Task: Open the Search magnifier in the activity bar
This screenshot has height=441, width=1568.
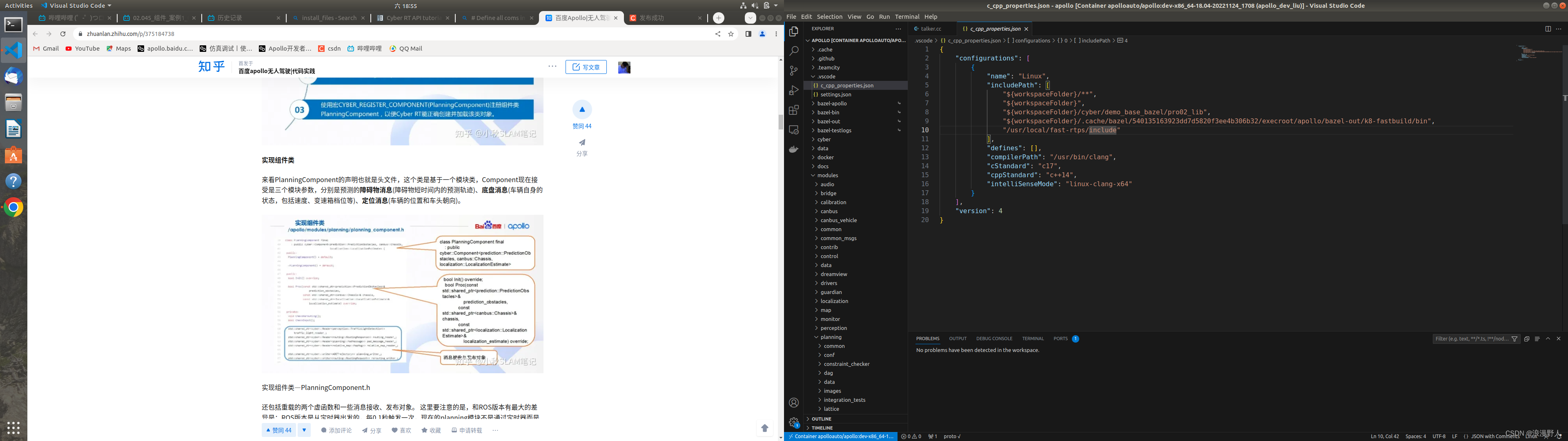Action: point(793,51)
